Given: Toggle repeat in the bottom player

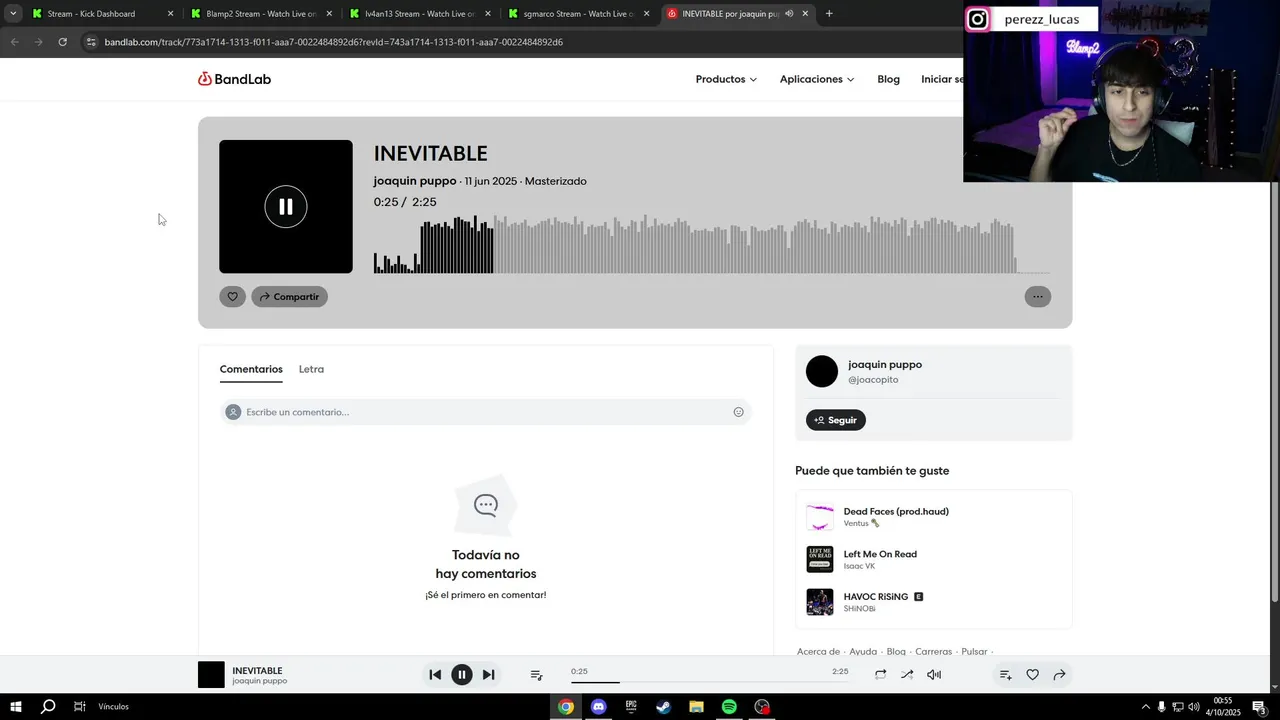Looking at the screenshot, I should [880, 675].
